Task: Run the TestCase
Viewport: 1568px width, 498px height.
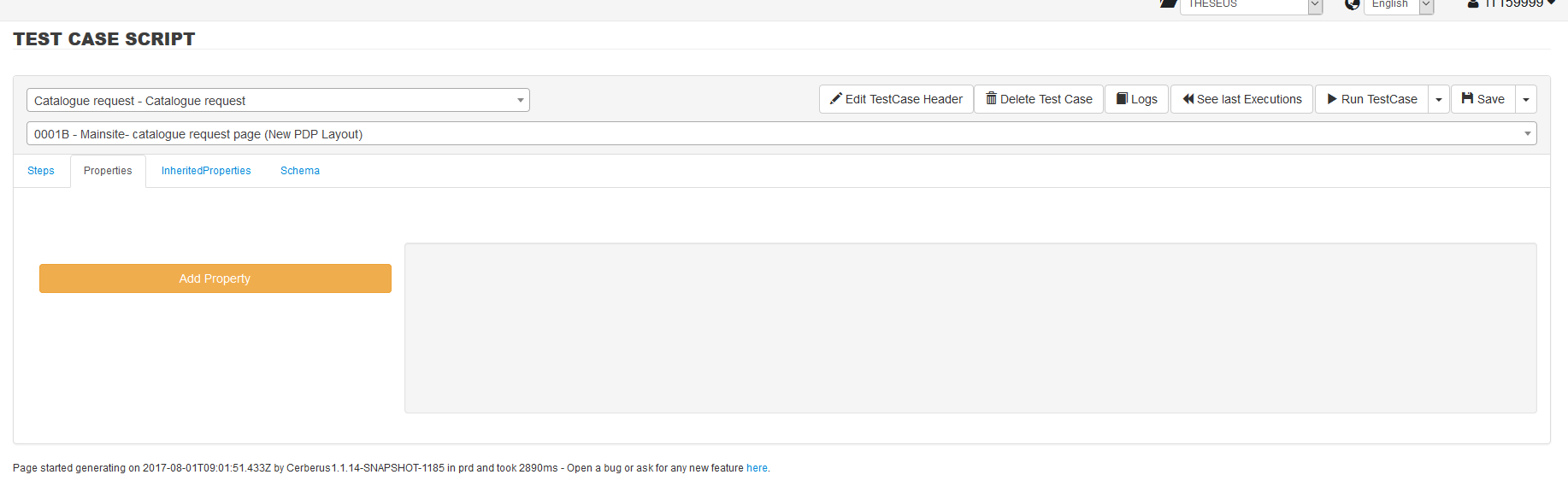Action: point(1371,99)
